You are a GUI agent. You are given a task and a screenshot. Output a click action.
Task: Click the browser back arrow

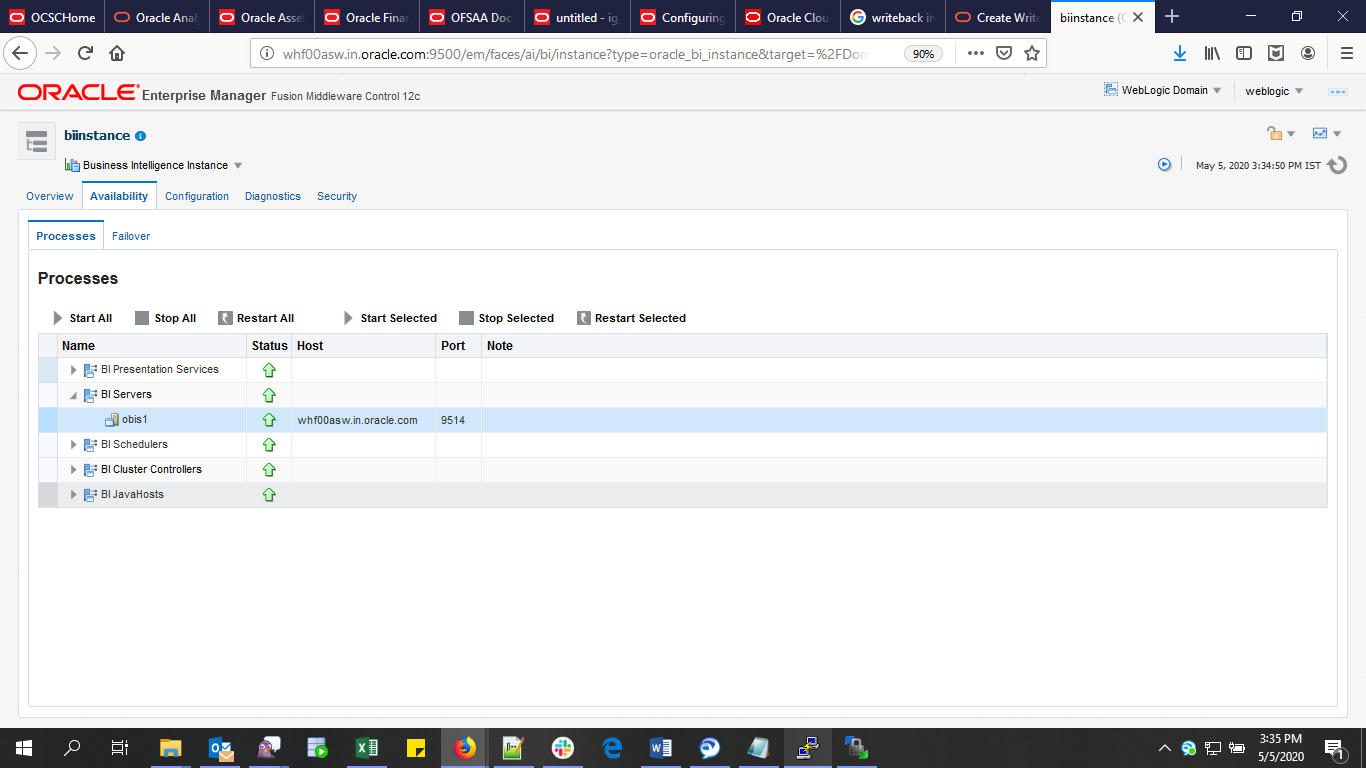[x=22, y=53]
